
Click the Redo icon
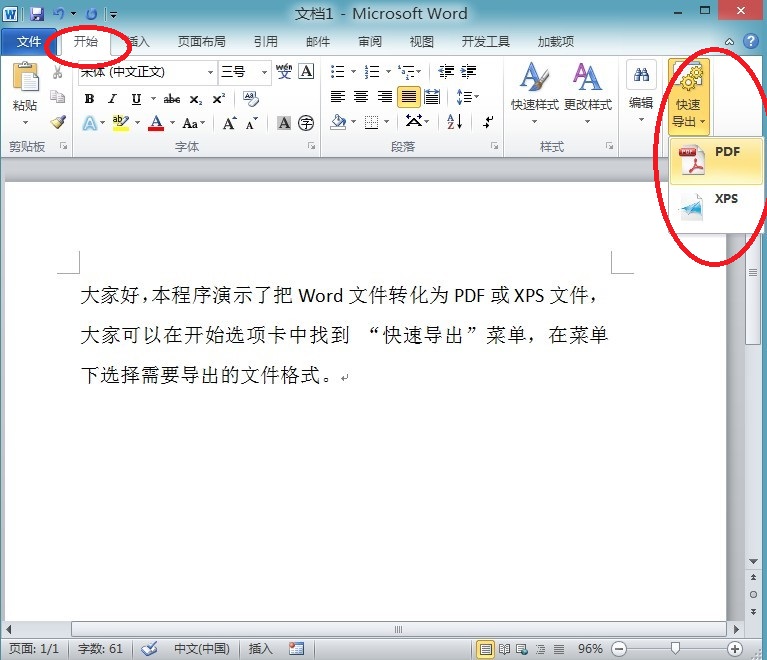coord(91,14)
